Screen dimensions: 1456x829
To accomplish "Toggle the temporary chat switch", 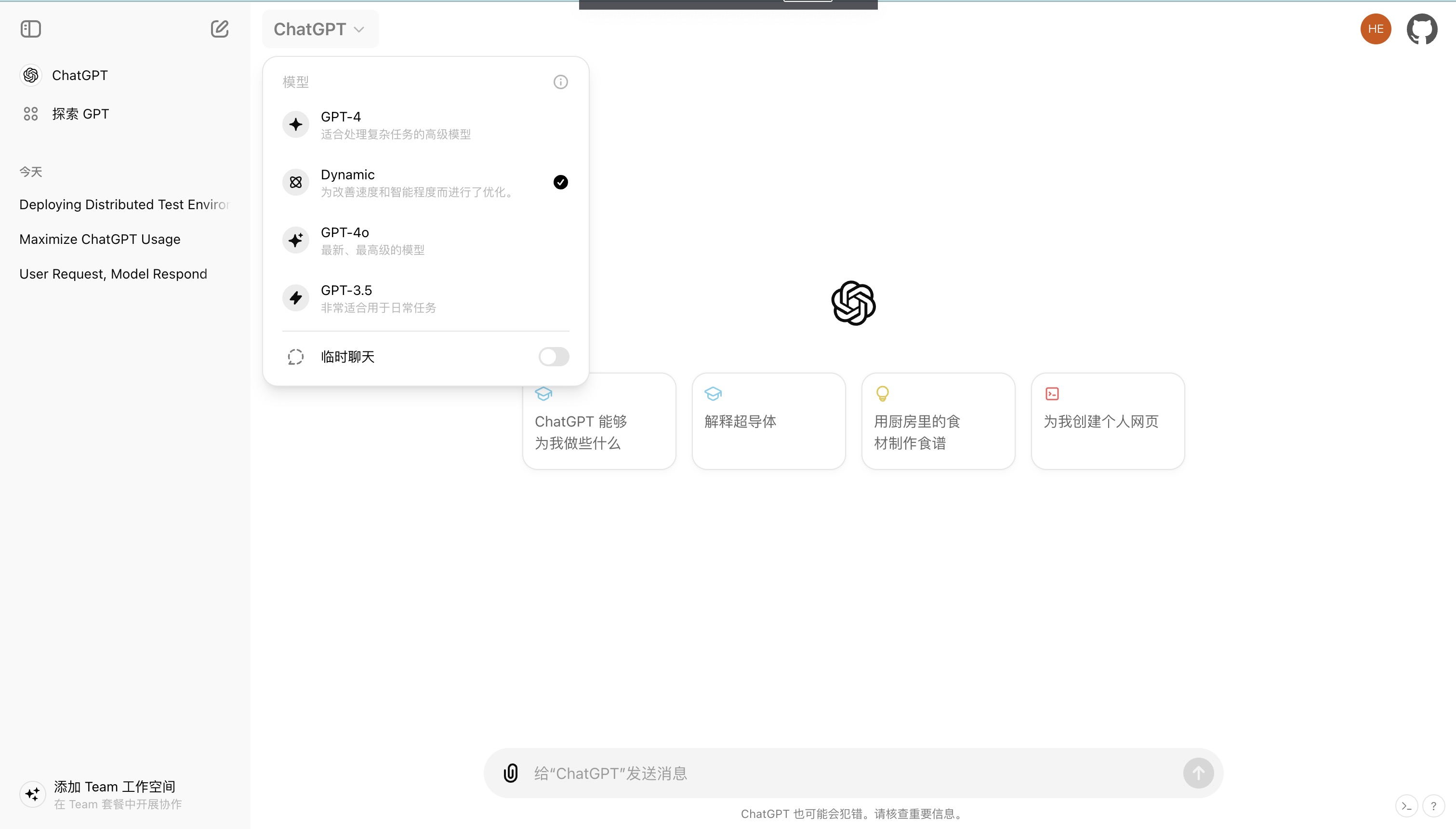I will (x=554, y=357).
